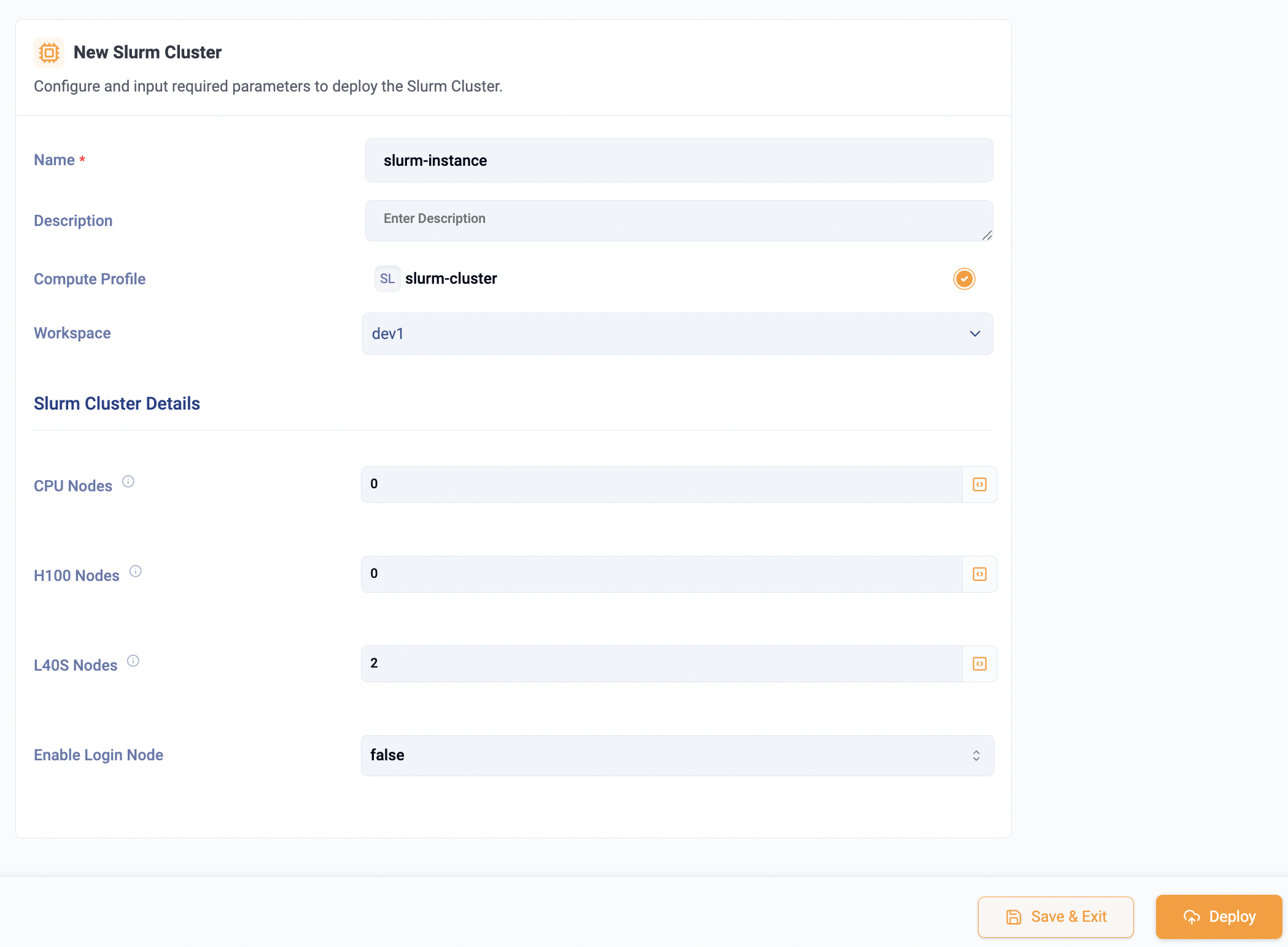Grab the Description field resize handle

tap(987, 235)
